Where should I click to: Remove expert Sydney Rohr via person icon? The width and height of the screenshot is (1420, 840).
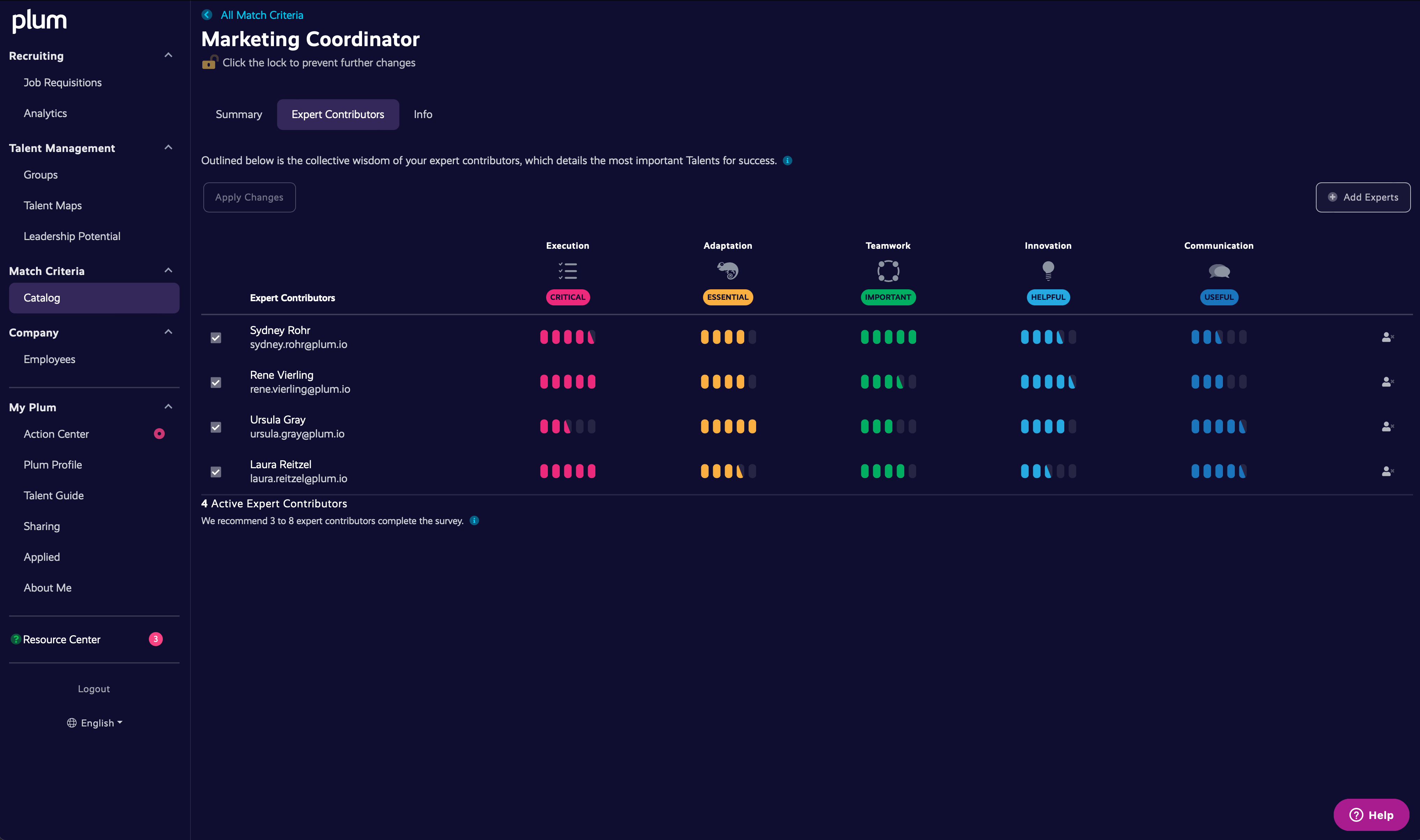pos(1387,337)
